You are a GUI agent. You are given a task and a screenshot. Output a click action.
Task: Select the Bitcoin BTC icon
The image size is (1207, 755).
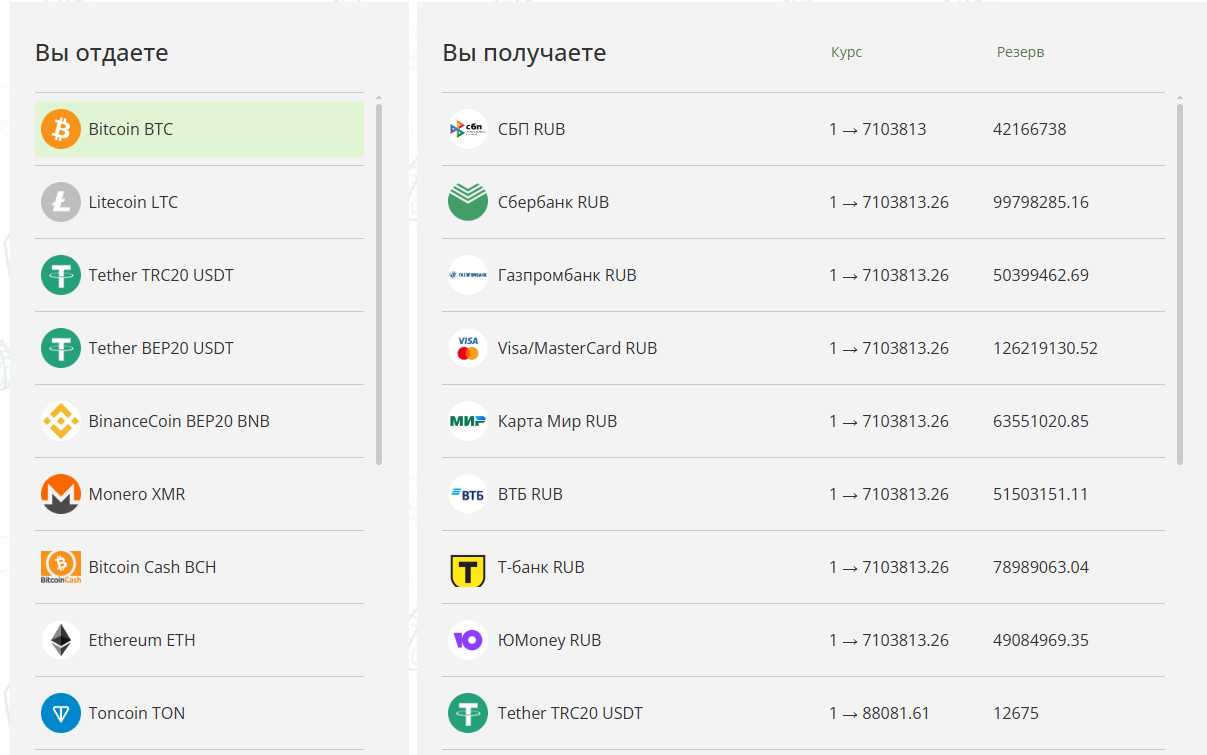point(60,129)
